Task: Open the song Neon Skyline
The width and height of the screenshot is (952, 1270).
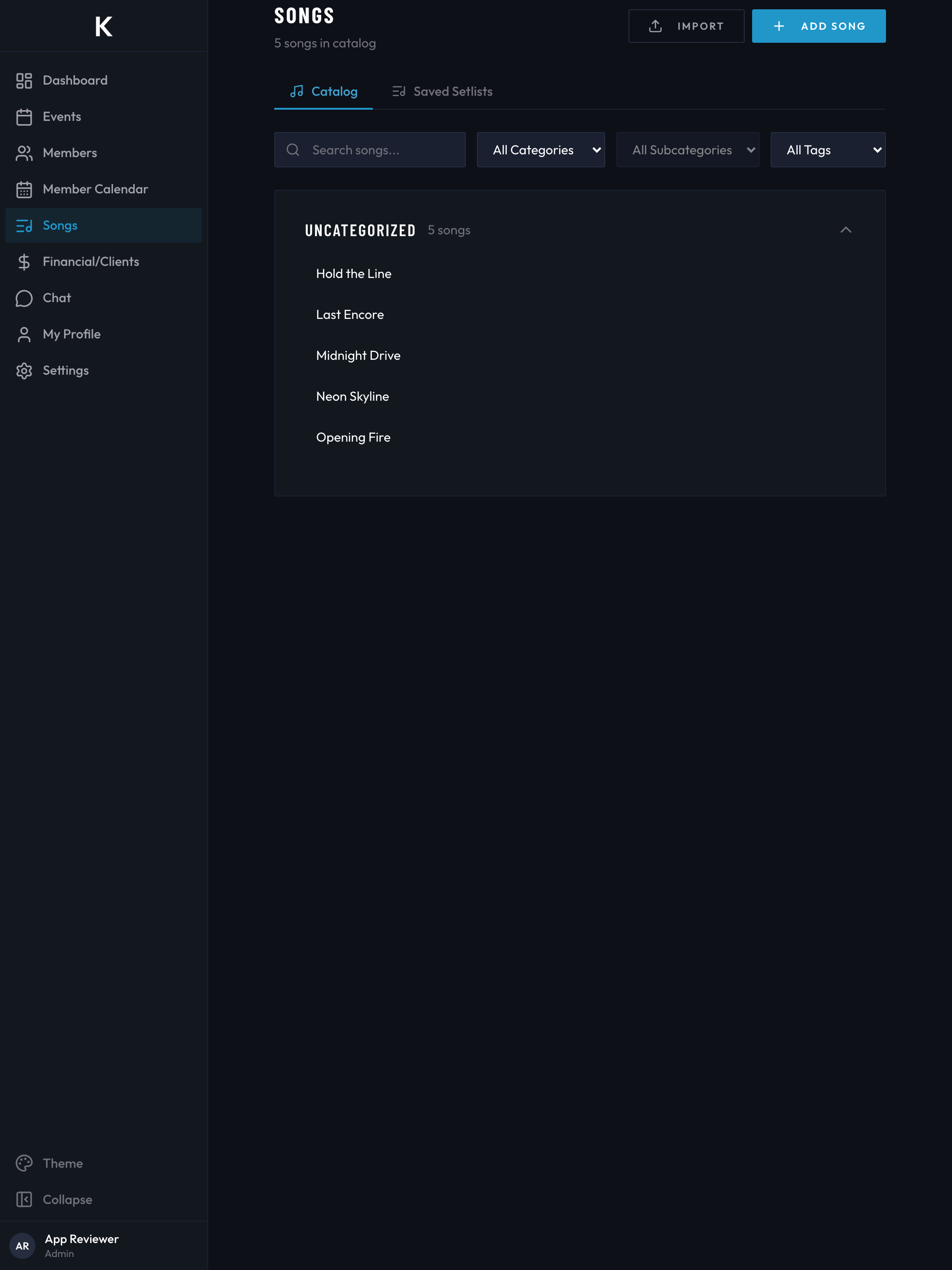Action: click(352, 397)
